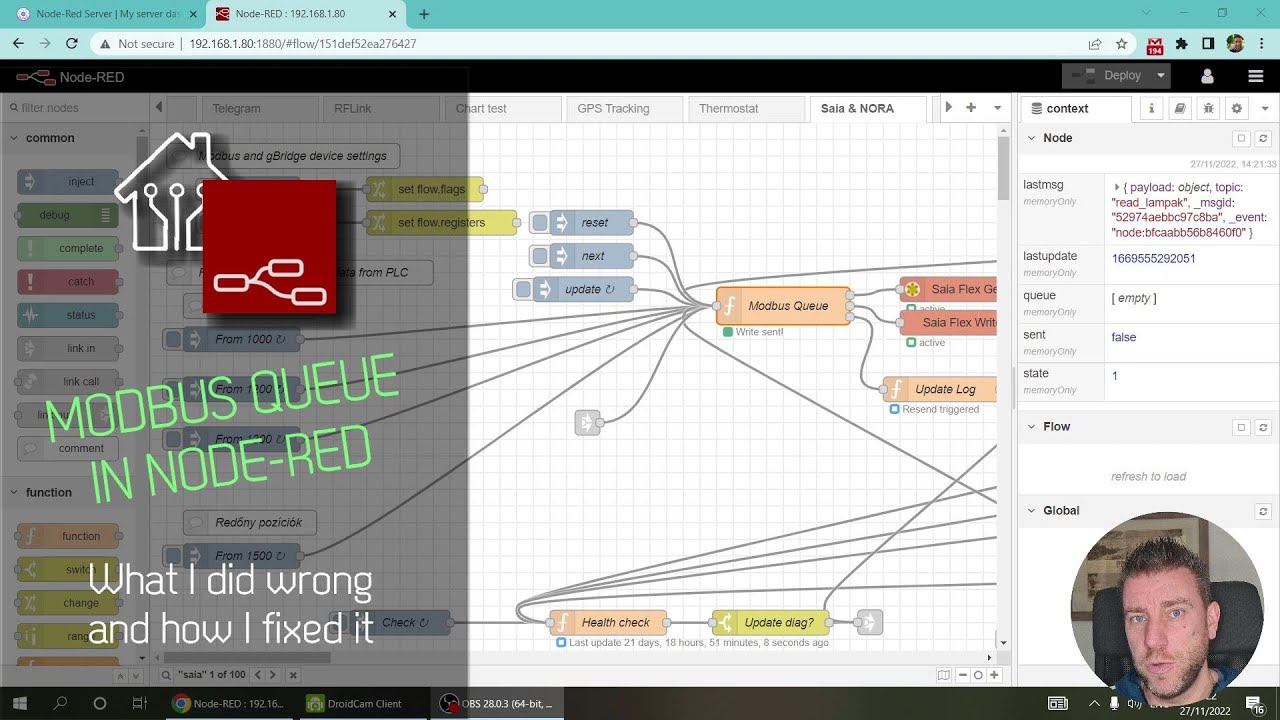Collapse the common palette category
The image size is (1280, 720).
pyautogui.click(x=14, y=138)
